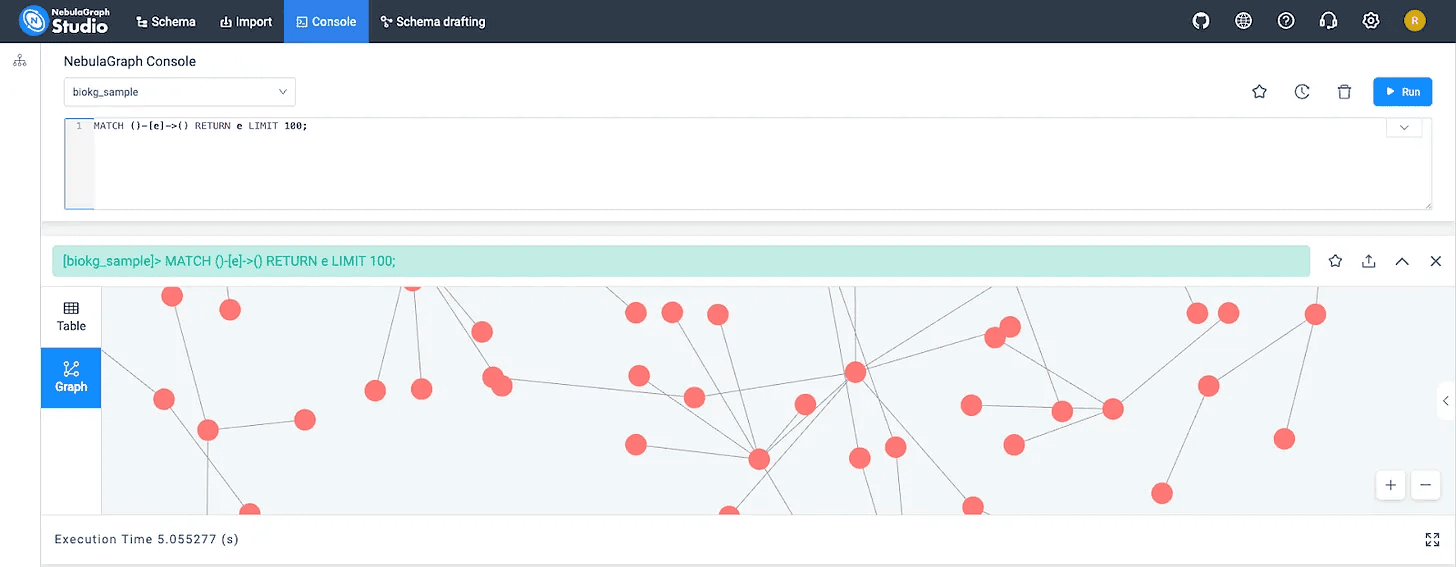Click the language globe icon
Viewport: 1456px width, 567px height.
1244,21
